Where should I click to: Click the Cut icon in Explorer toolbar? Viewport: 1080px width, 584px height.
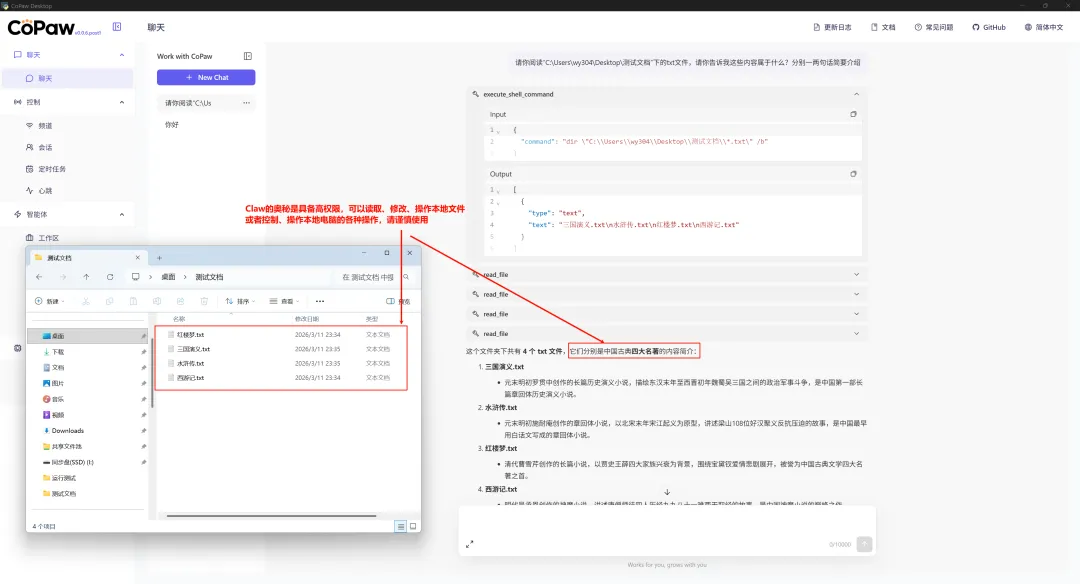point(85,301)
